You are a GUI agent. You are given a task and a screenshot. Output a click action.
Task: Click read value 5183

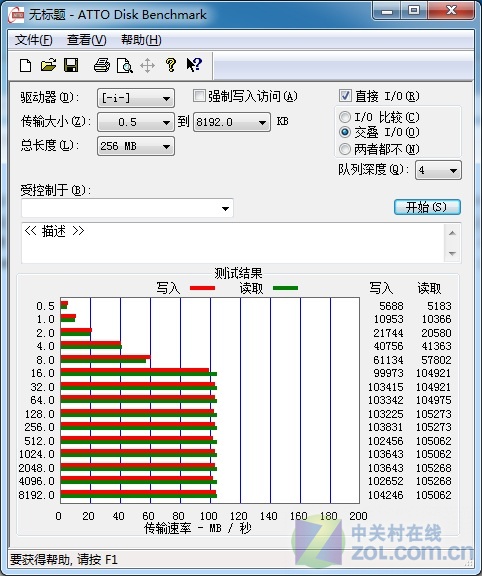(439, 306)
